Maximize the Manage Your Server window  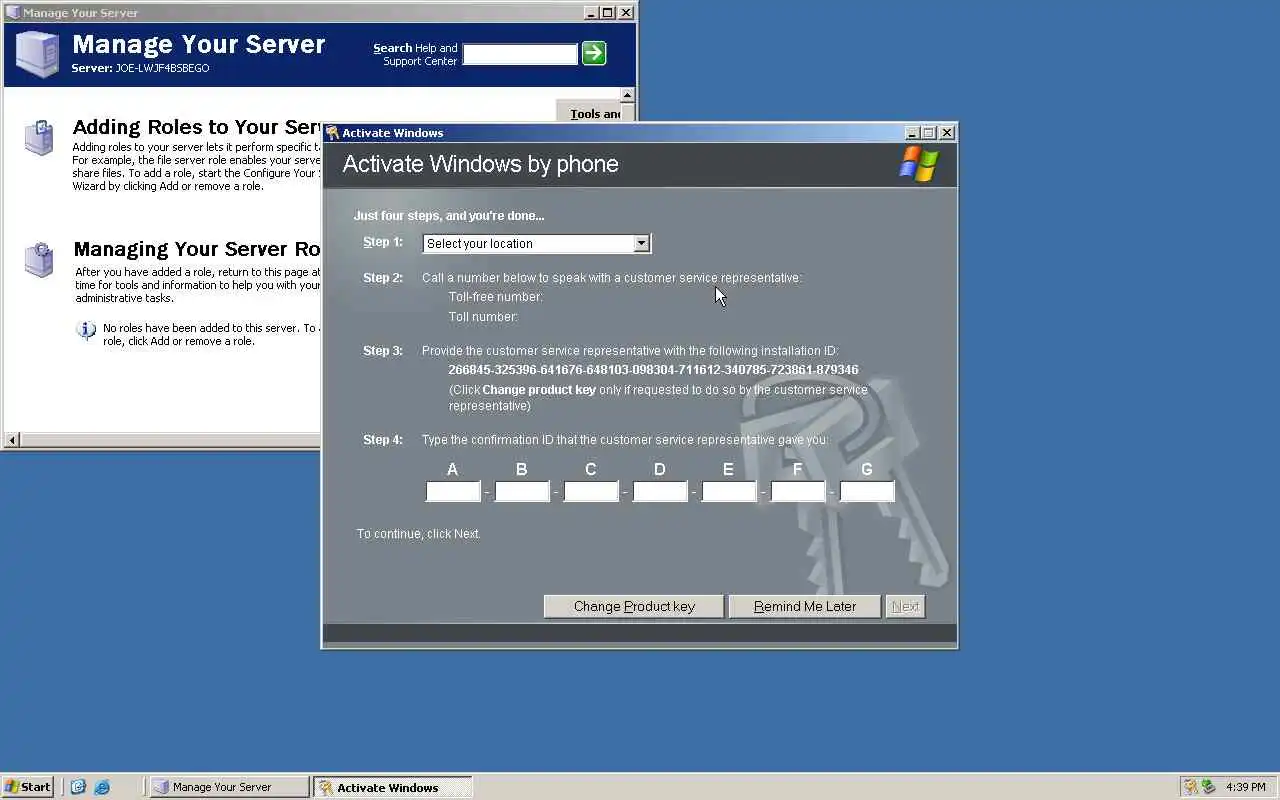pos(608,13)
